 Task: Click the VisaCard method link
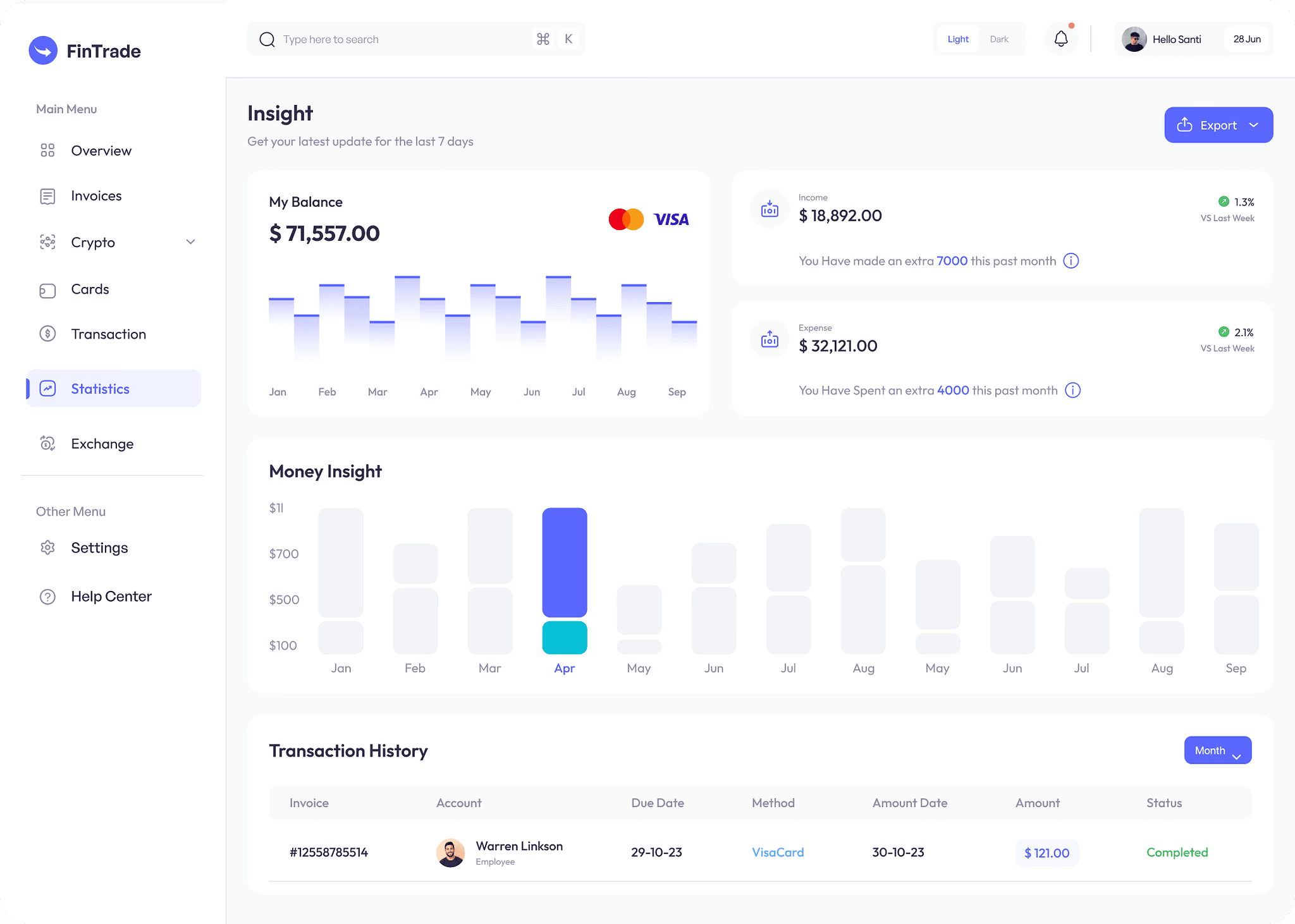click(x=777, y=852)
